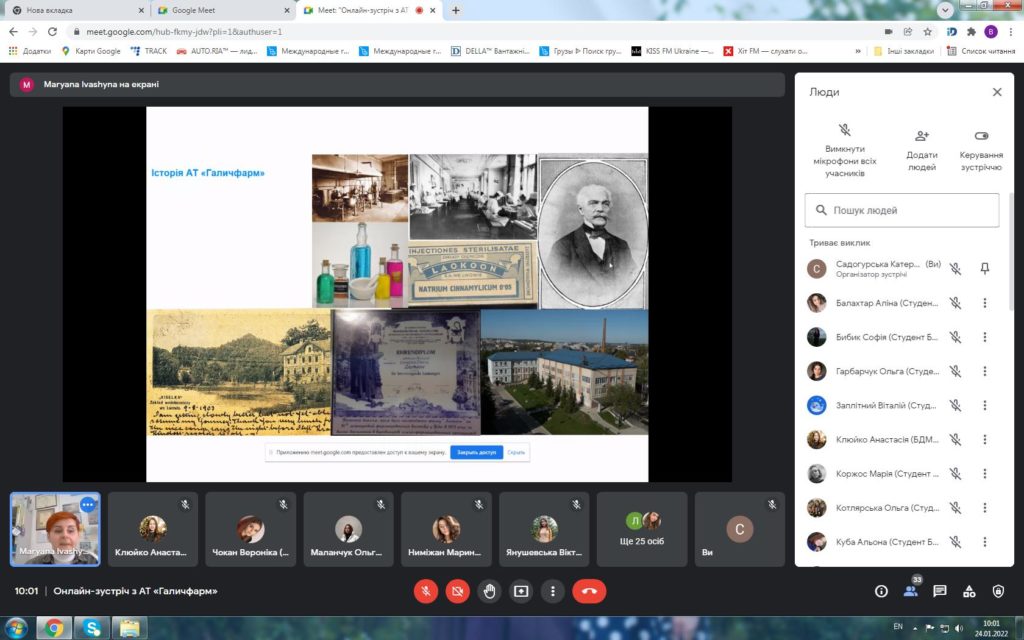Turn on the camera in the call bar

[x=458, y=591]
